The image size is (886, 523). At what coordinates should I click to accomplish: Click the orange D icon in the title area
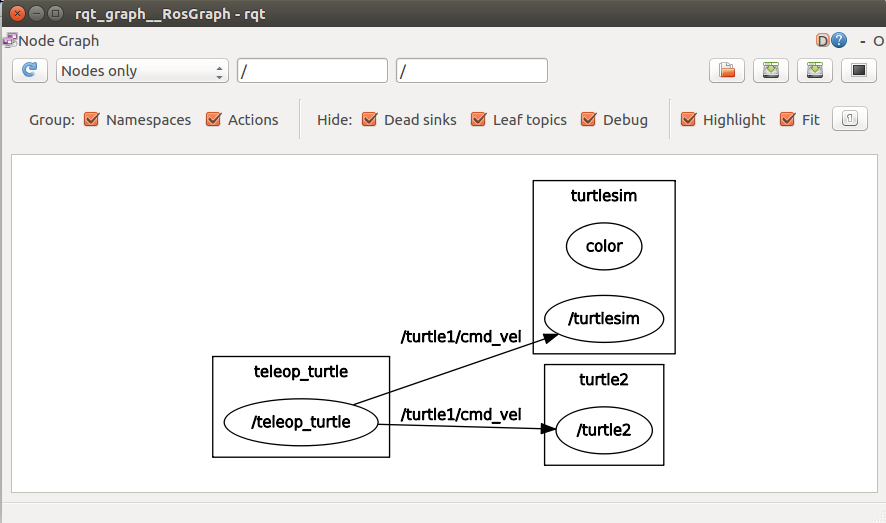(823, 41)
